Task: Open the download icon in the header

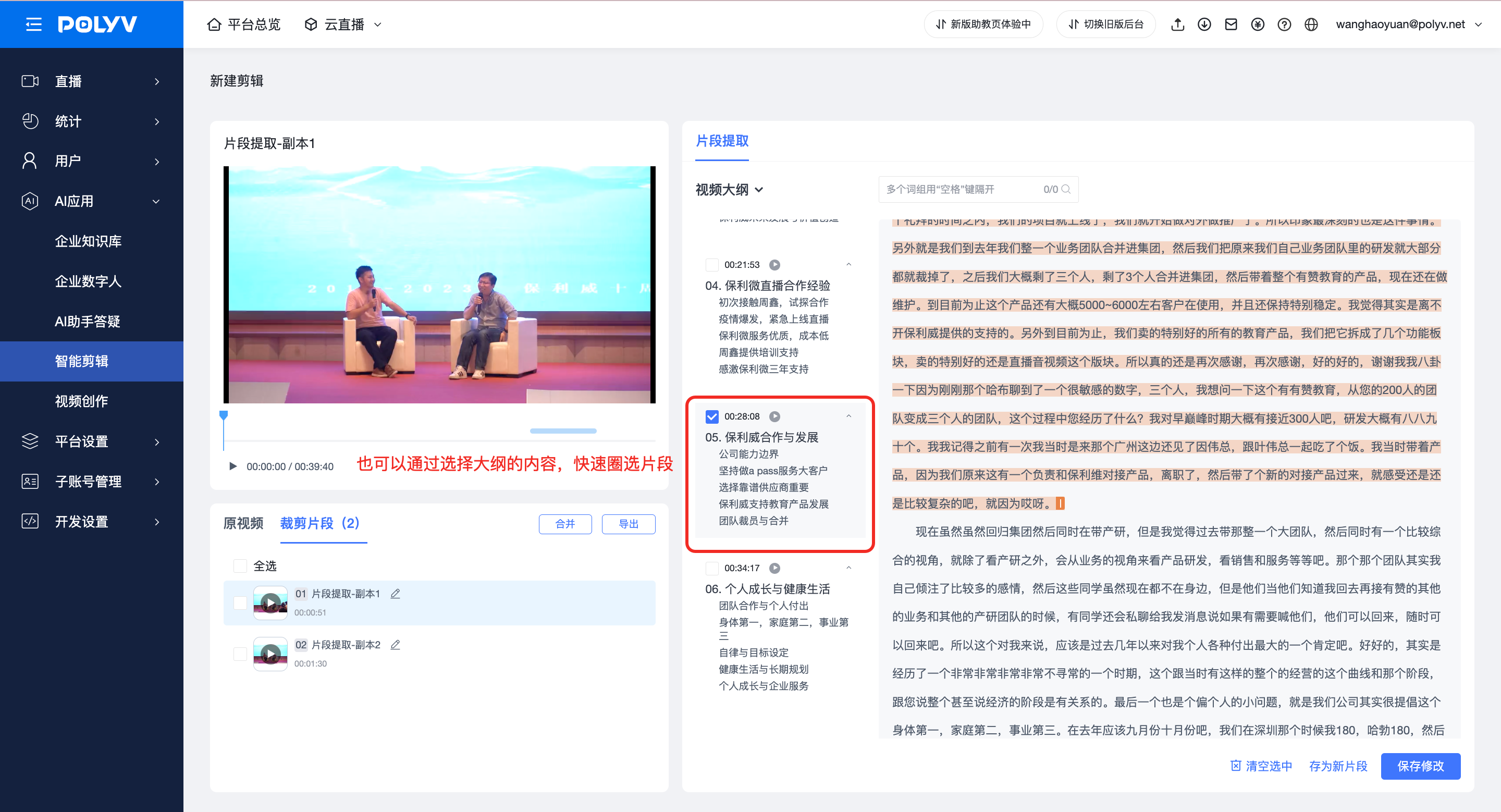Action: coord(1204,24)
